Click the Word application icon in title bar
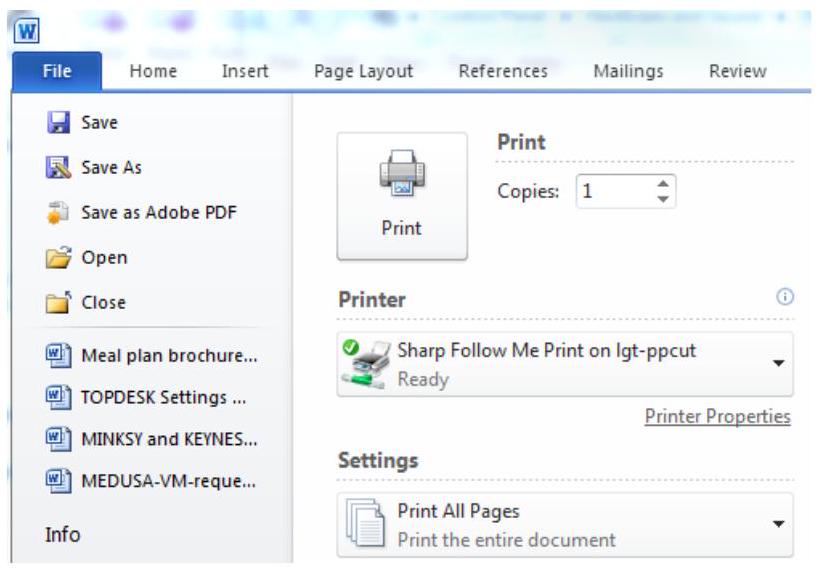821x570 pixels. [x=26, y=29]
